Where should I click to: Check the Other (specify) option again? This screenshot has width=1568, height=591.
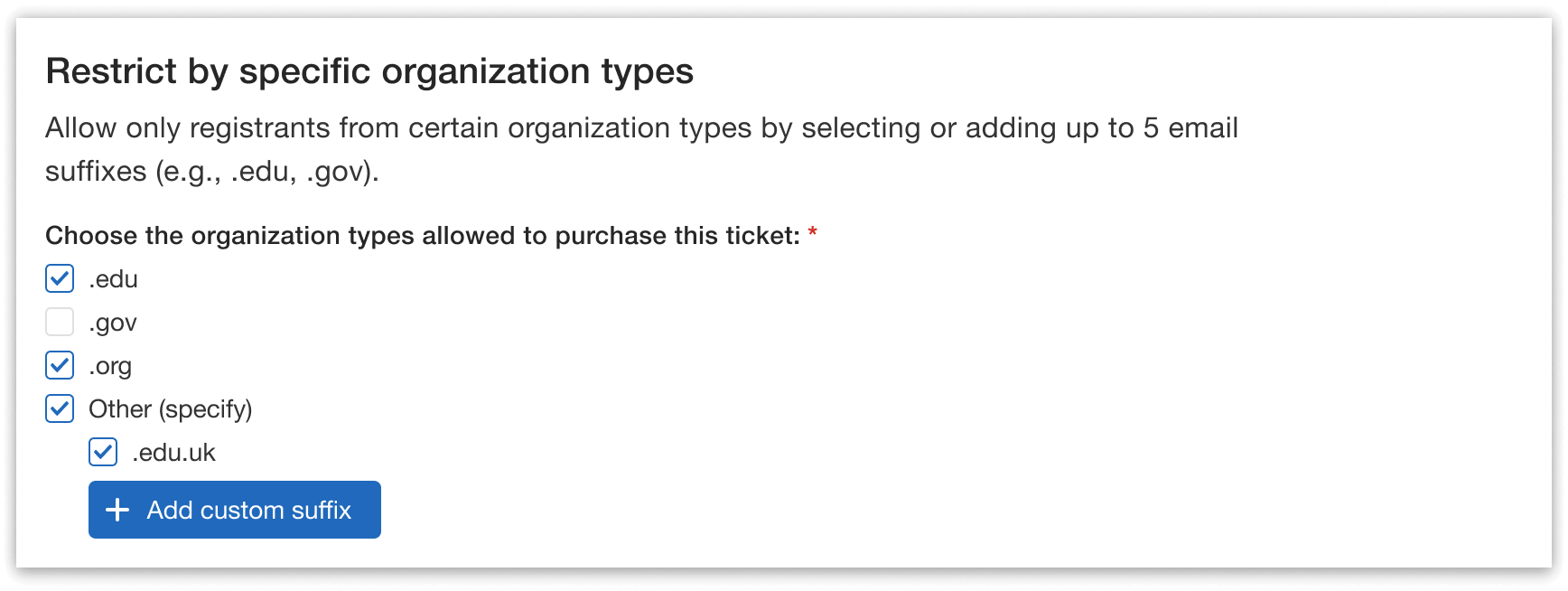[x=59, y=408]
